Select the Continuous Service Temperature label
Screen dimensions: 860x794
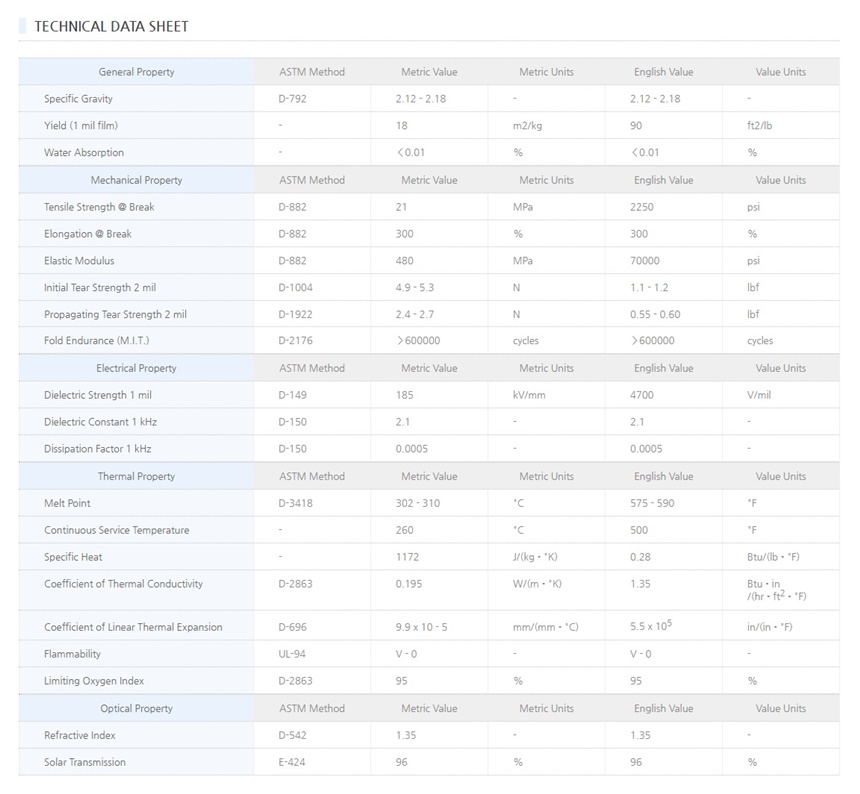[x=116, y=530]
